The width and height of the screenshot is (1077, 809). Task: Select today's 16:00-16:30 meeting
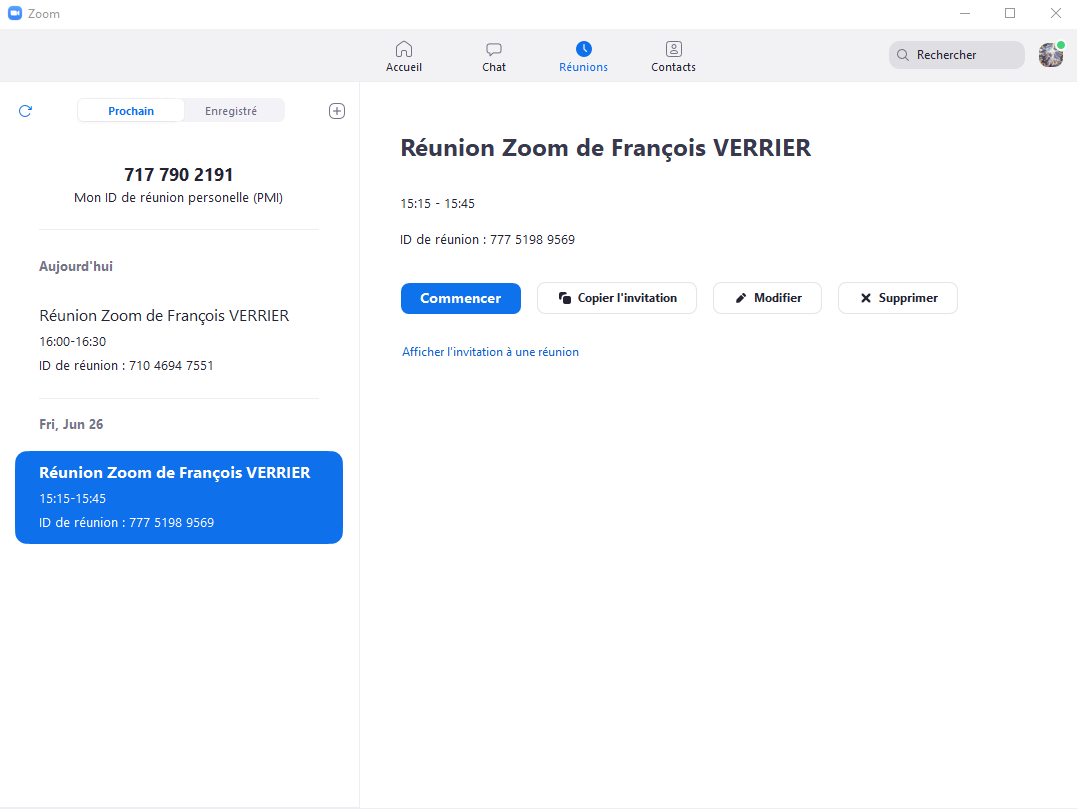pyautogui.click(x=179, y=340)
